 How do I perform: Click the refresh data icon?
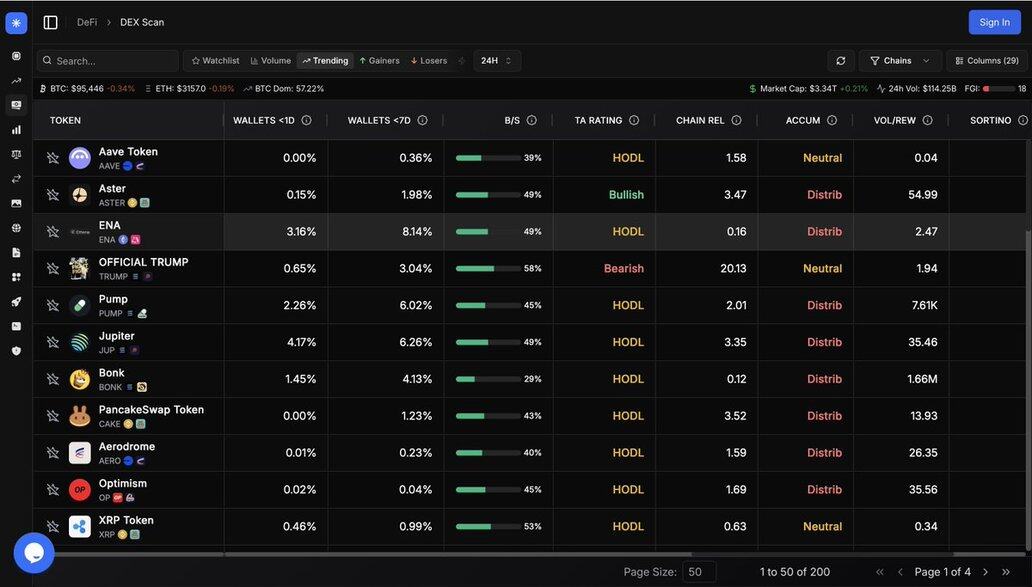[x=841, y=61]
